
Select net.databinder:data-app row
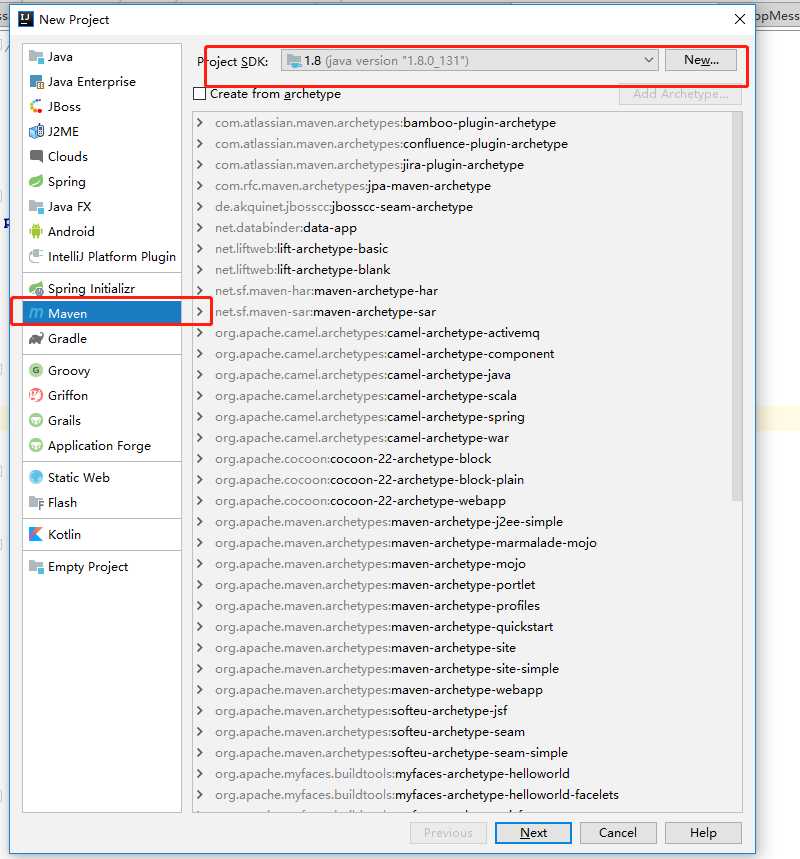point(463,228)
